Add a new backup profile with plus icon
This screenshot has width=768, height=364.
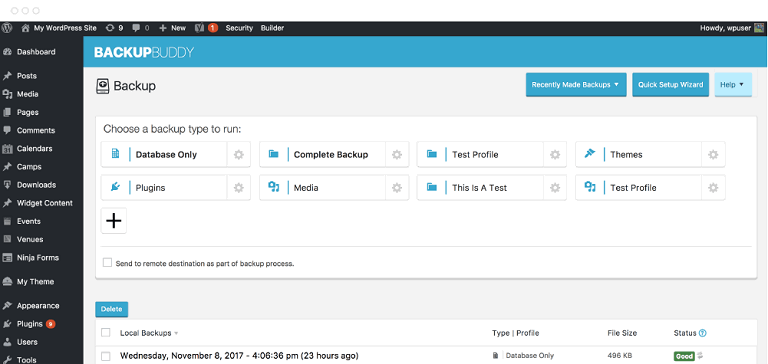(x=114, y=221)
